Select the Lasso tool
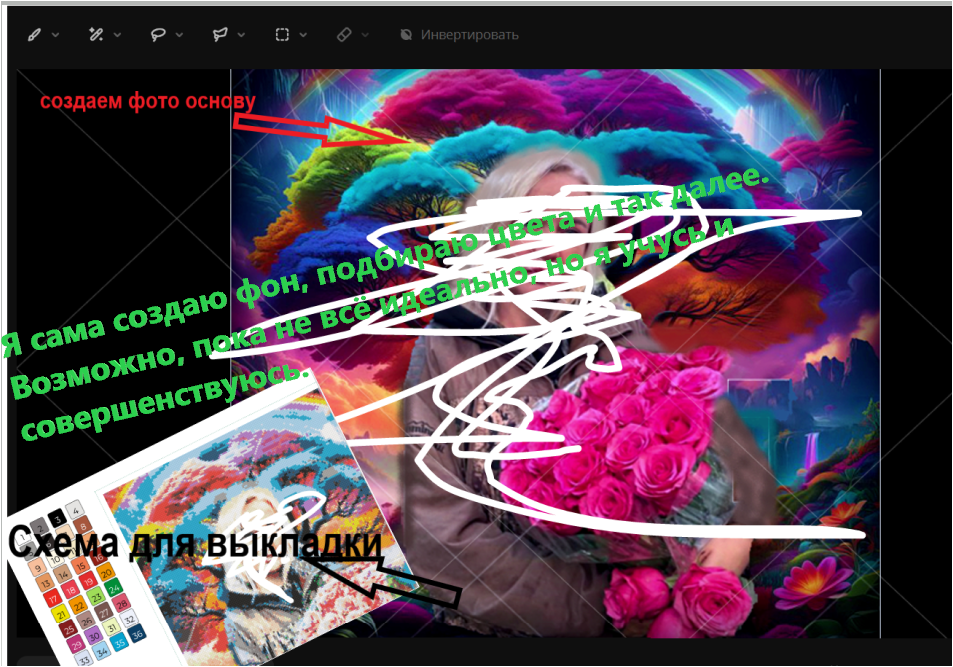This screenshot has width=953, height=667. [x=158, y=35]
